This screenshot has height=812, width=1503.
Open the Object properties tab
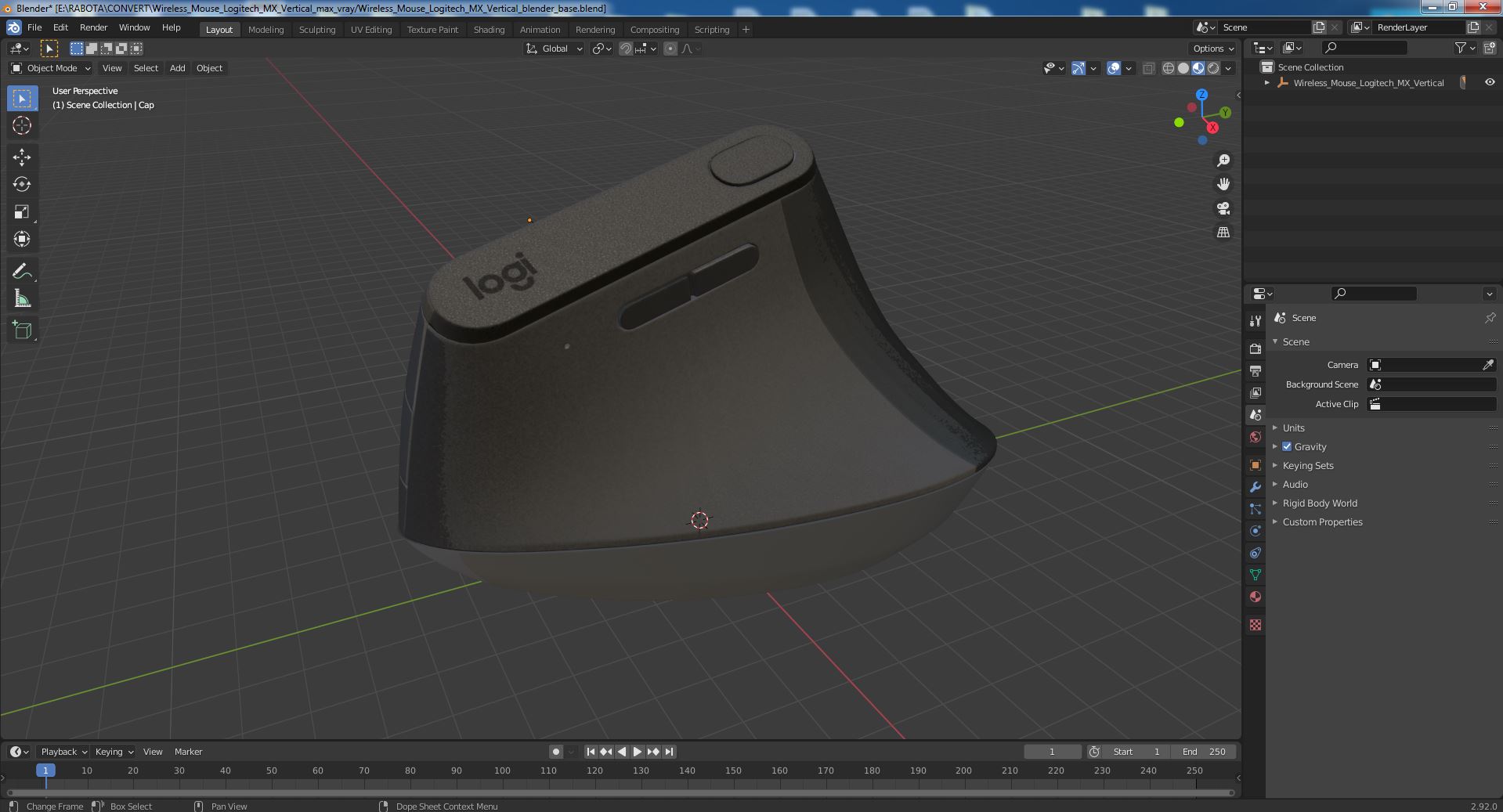click(x=1256, y=465)
